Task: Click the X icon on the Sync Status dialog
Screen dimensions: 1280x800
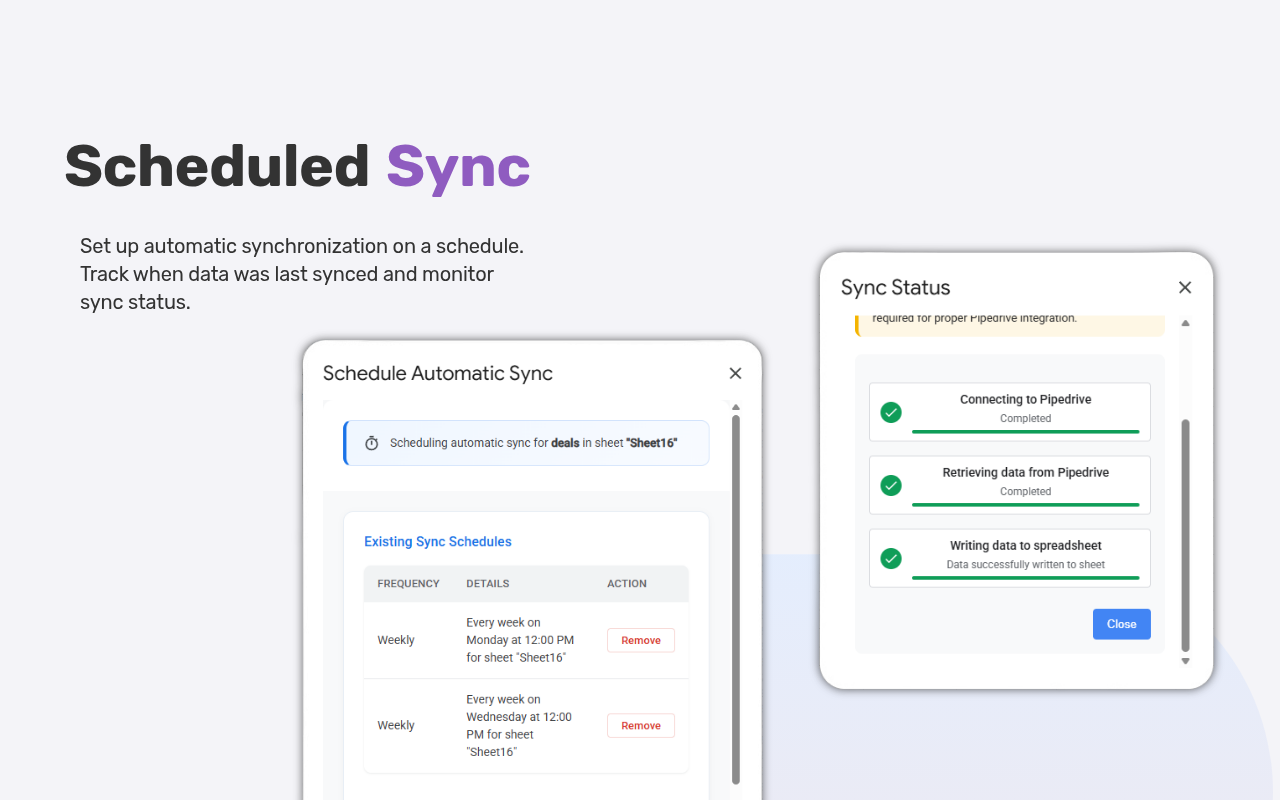Action: click(1185, 287)
